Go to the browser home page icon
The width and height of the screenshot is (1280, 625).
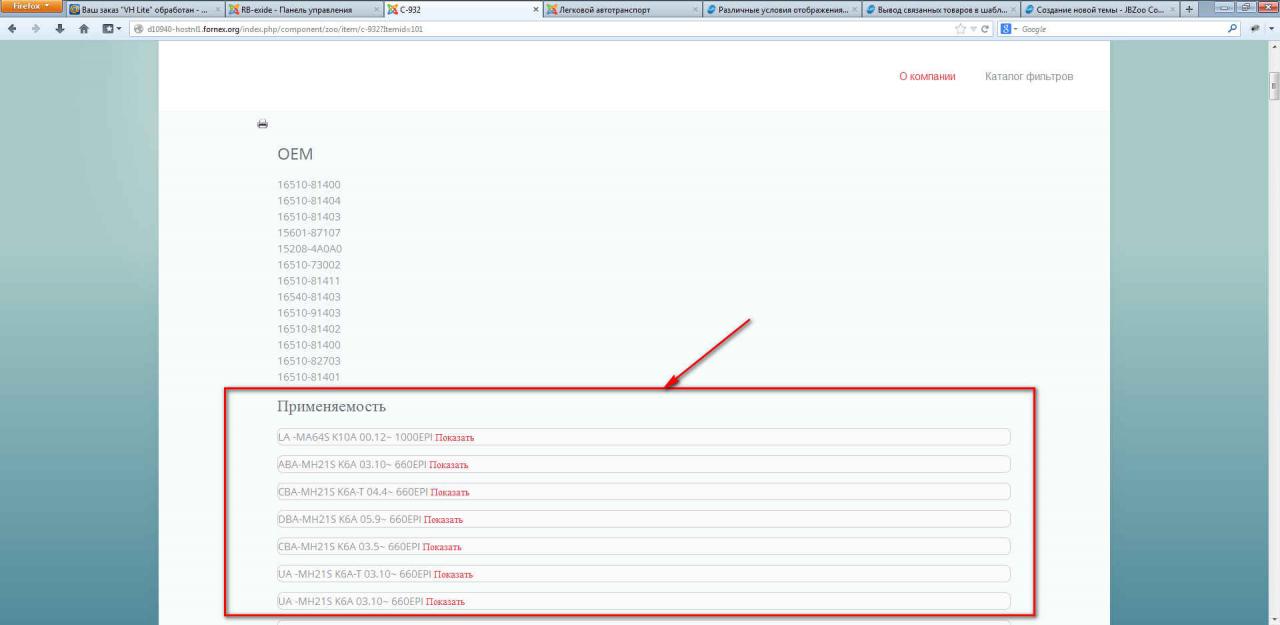click(83, 28)
